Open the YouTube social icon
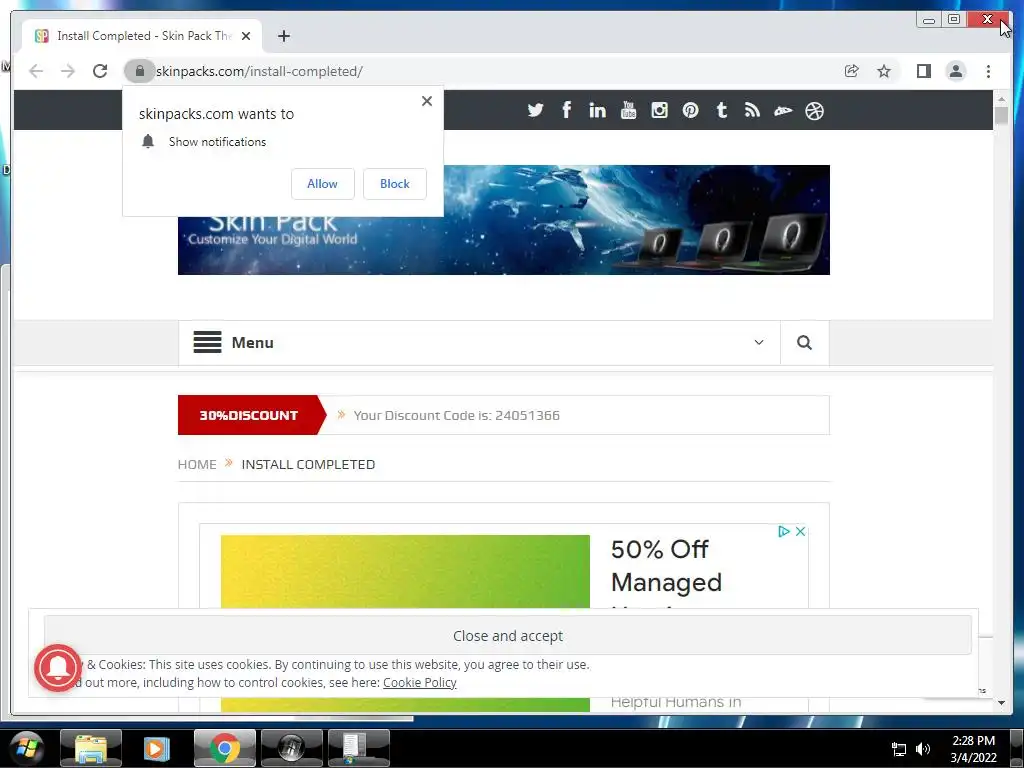 click(x=628, y=110)
